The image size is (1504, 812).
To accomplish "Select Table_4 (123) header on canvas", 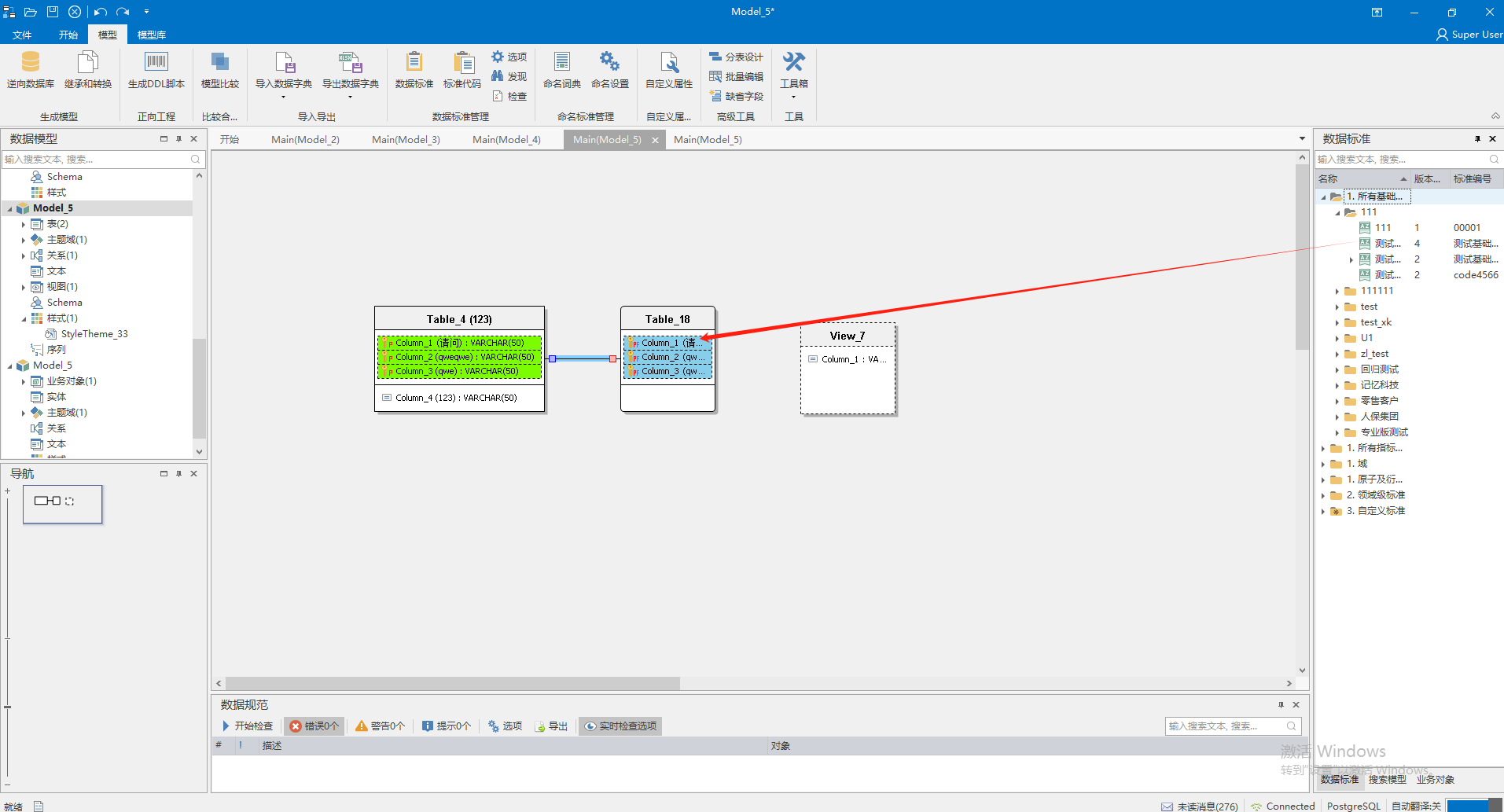I will [459, 319].
